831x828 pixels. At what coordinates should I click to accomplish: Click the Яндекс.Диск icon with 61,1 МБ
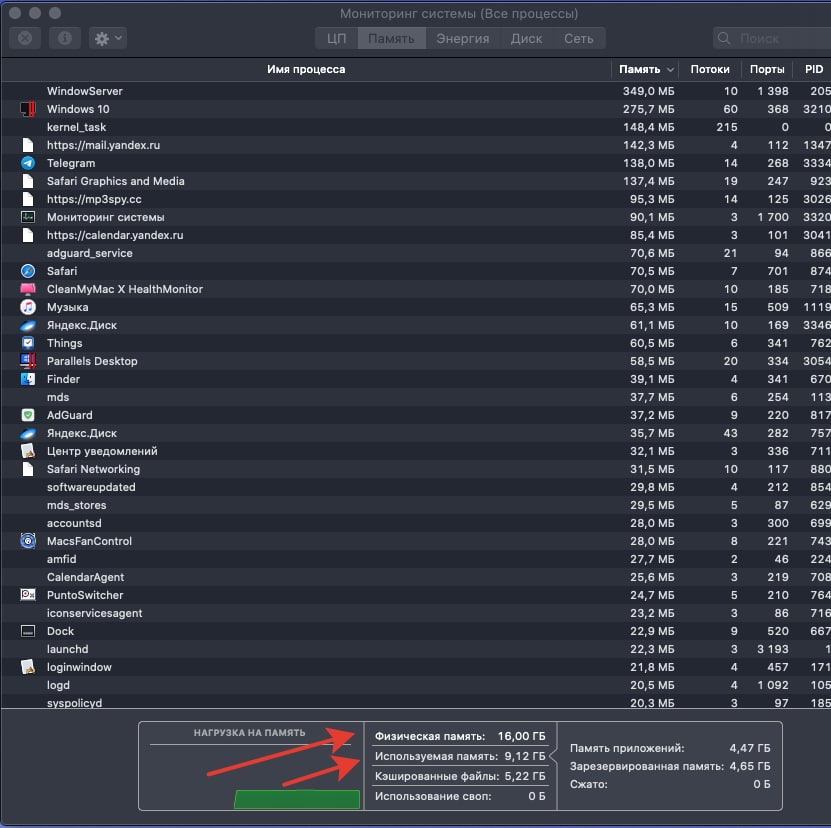[x=28, y=325]
